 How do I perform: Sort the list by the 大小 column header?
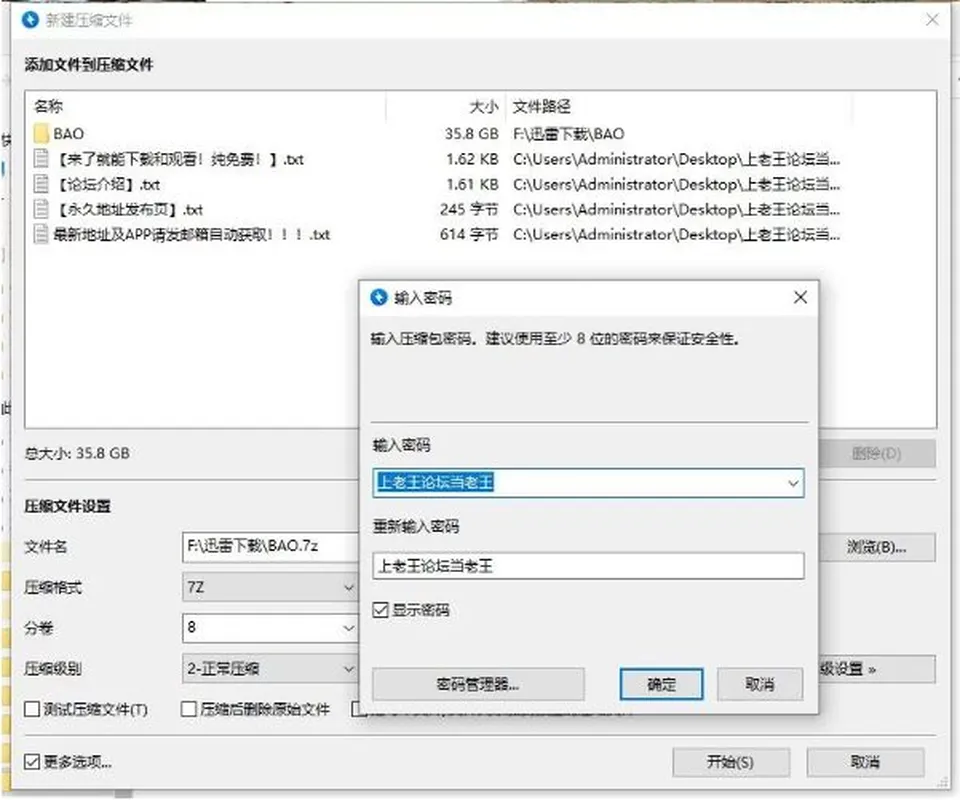[x=484, y=107]
